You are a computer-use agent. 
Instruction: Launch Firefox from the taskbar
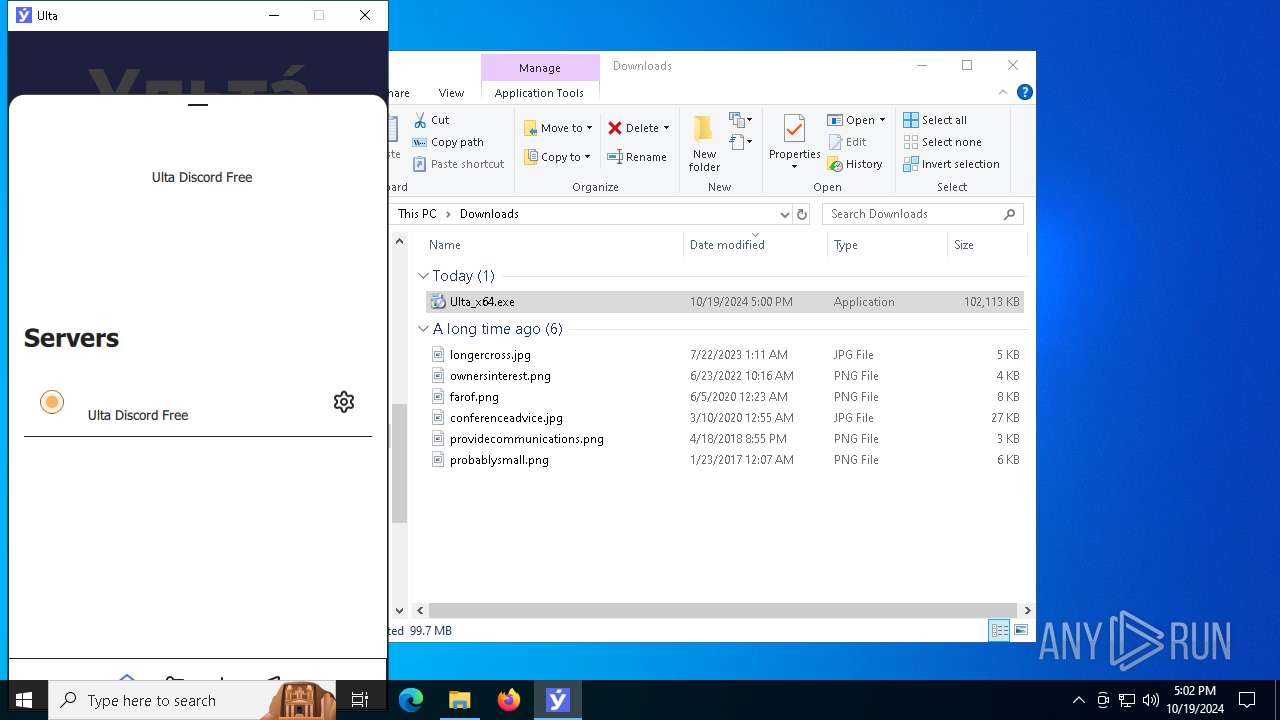509,700
